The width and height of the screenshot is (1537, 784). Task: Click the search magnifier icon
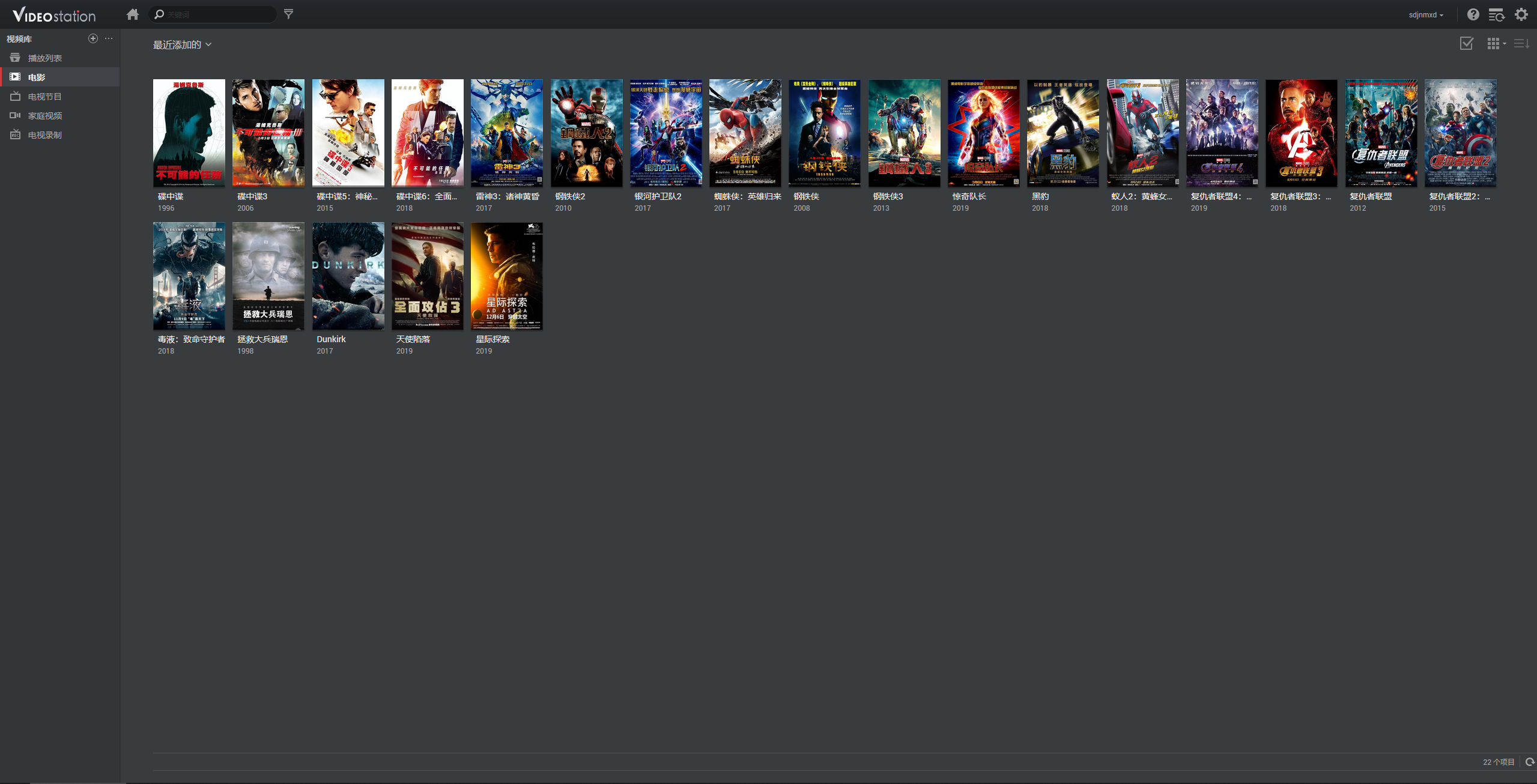coord(159,14)
